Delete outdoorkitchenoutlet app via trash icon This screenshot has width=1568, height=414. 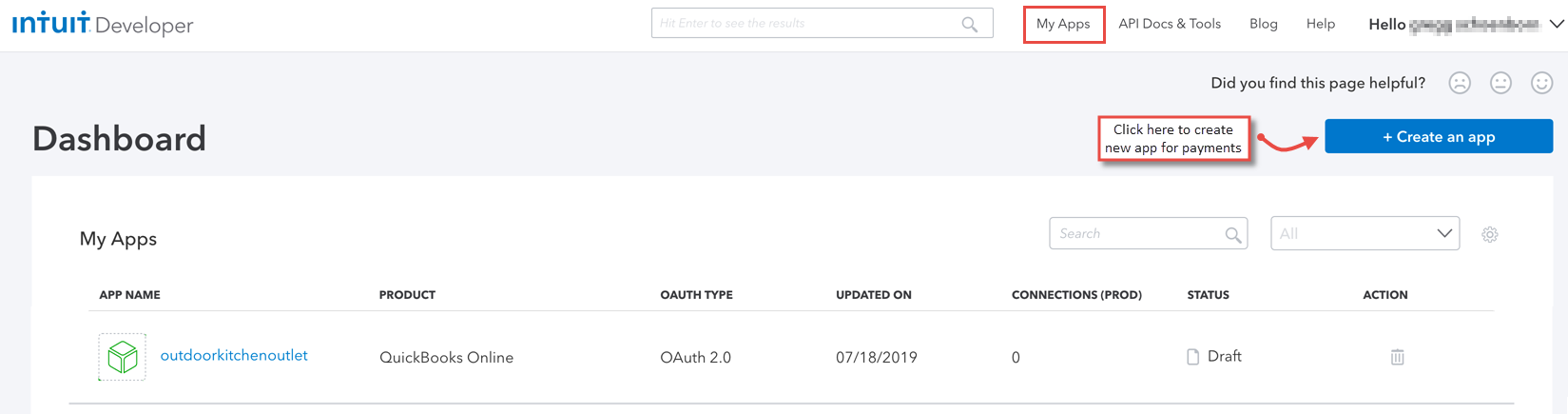pos(1397,357)
